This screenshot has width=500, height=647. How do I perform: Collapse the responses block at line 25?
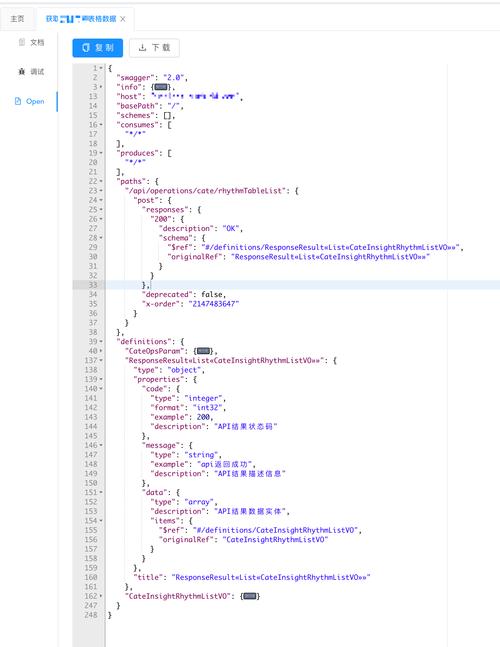tap(101, 210)
